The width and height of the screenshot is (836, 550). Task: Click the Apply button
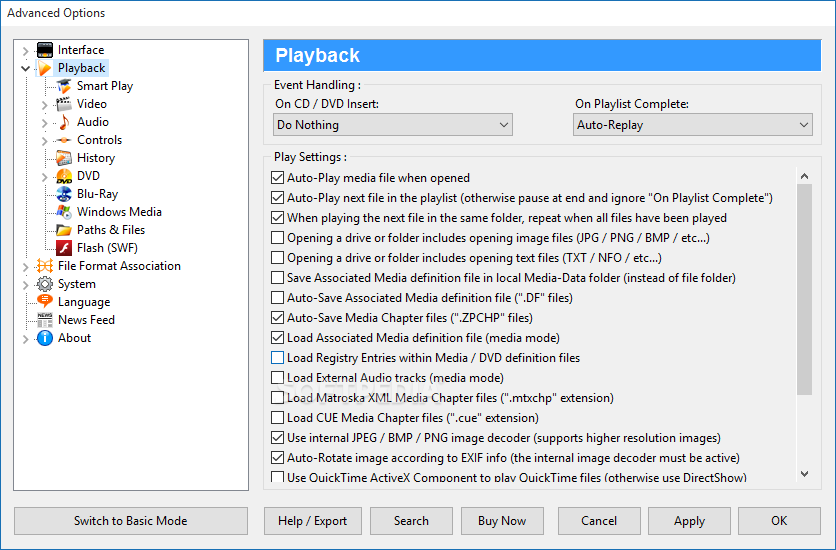[x=689, y=521]
